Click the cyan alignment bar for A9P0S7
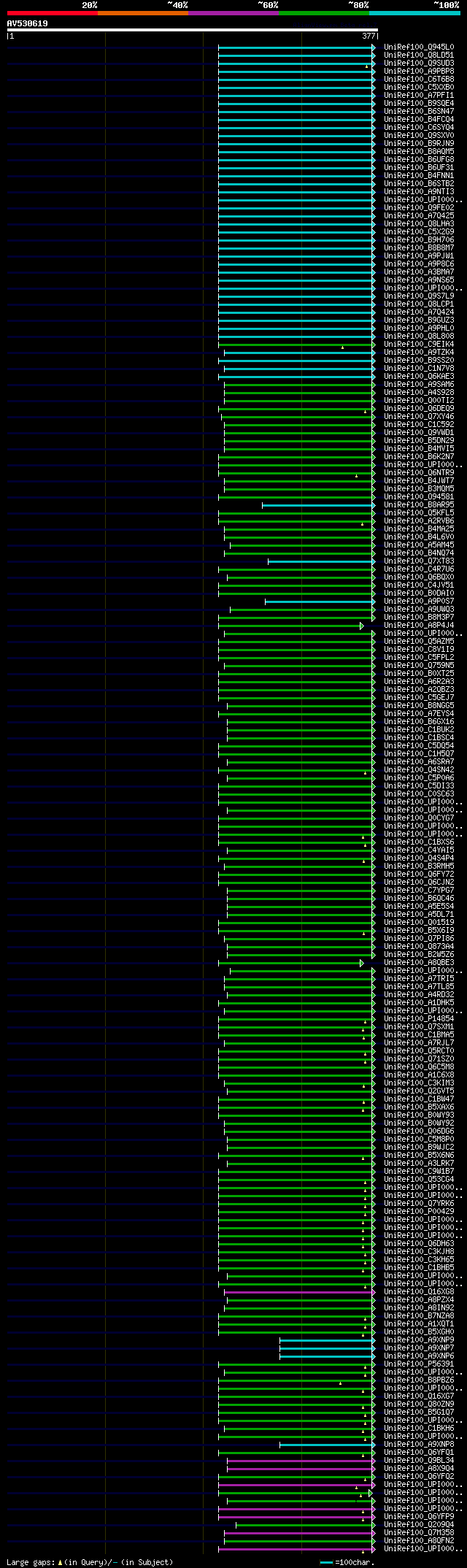The image size is (467, 1568). pos(320,601)
